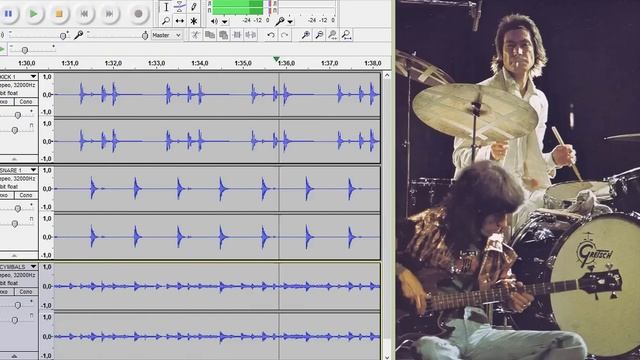Redo the last undone action
Screen dimensions: 640x360
(284, 35)
